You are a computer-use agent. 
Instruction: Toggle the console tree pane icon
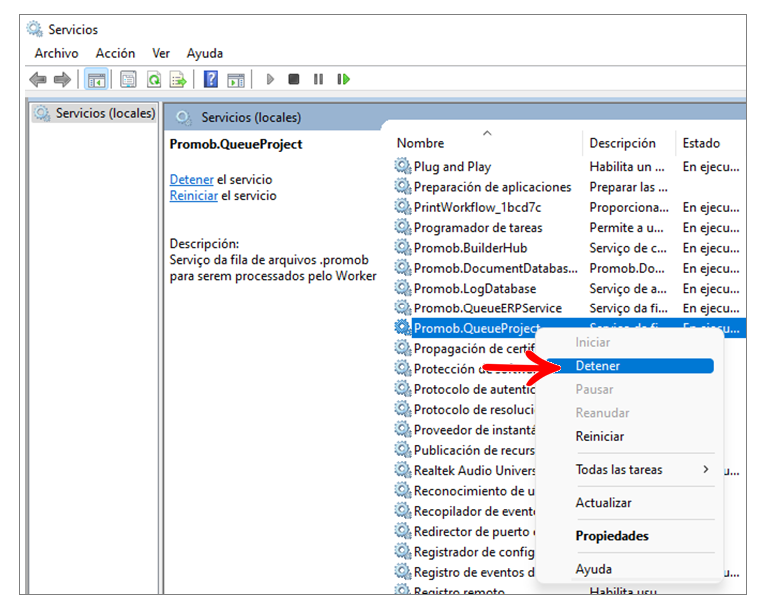tap(96, 79)
